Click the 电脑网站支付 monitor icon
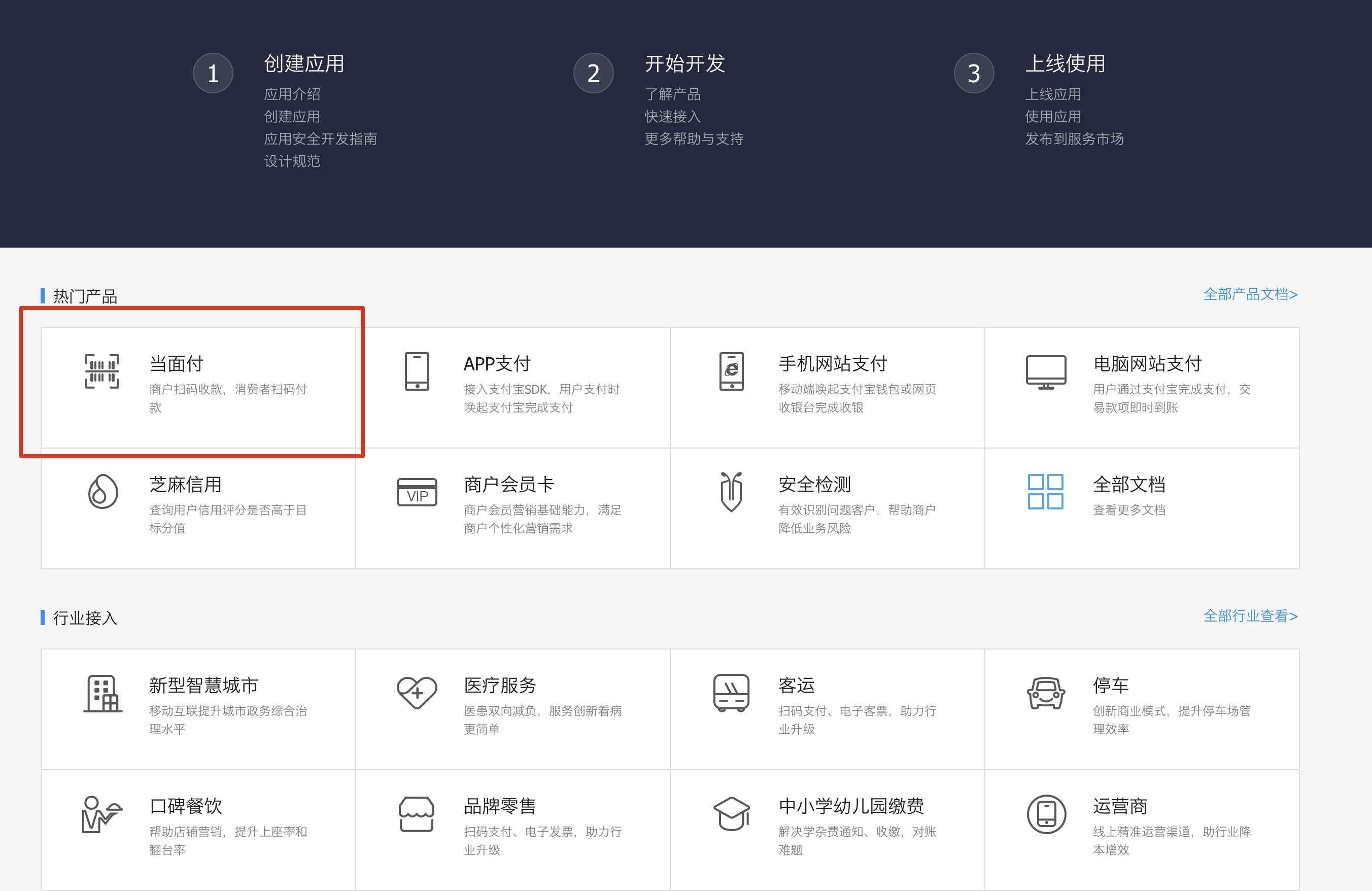 point(1046,371)
